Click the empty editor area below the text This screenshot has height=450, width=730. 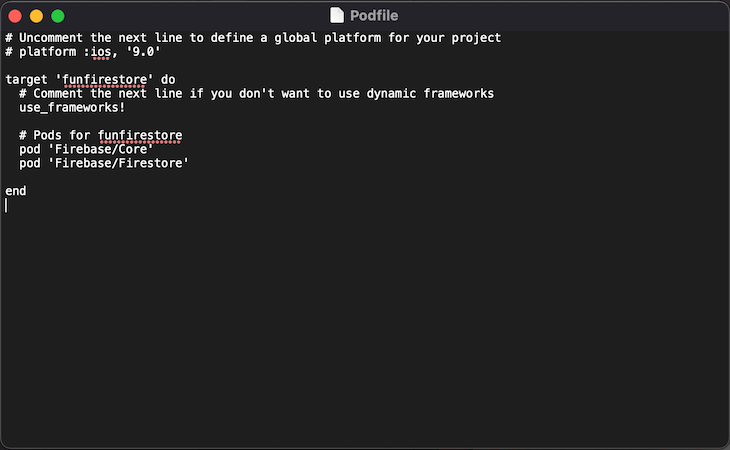pyautogui.click(x=365, y=326)
